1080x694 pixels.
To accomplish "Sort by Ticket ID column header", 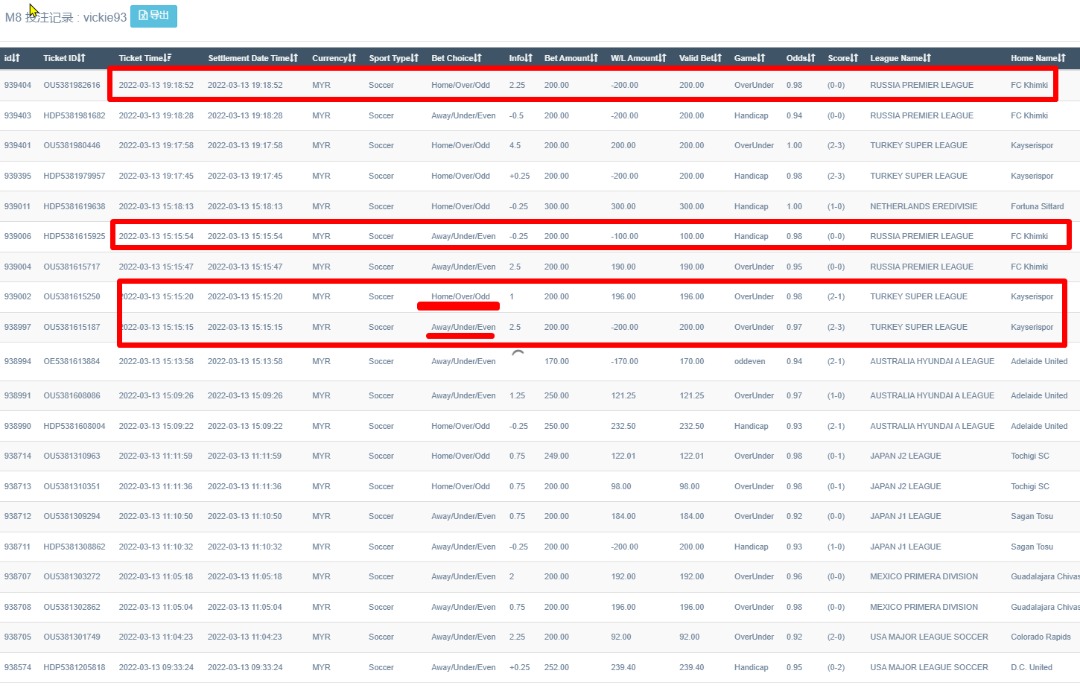I will 64,58.
